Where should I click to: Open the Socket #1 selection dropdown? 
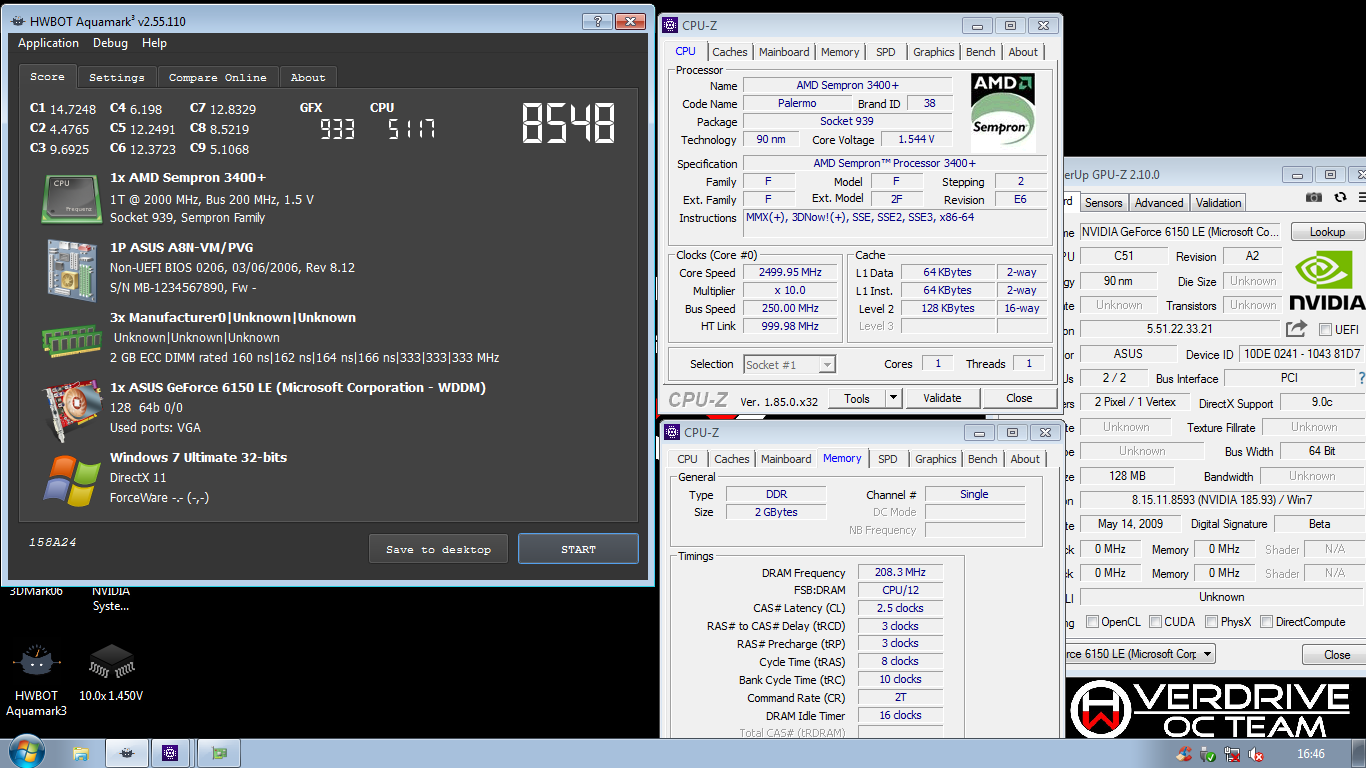click(x=827, y=365)
